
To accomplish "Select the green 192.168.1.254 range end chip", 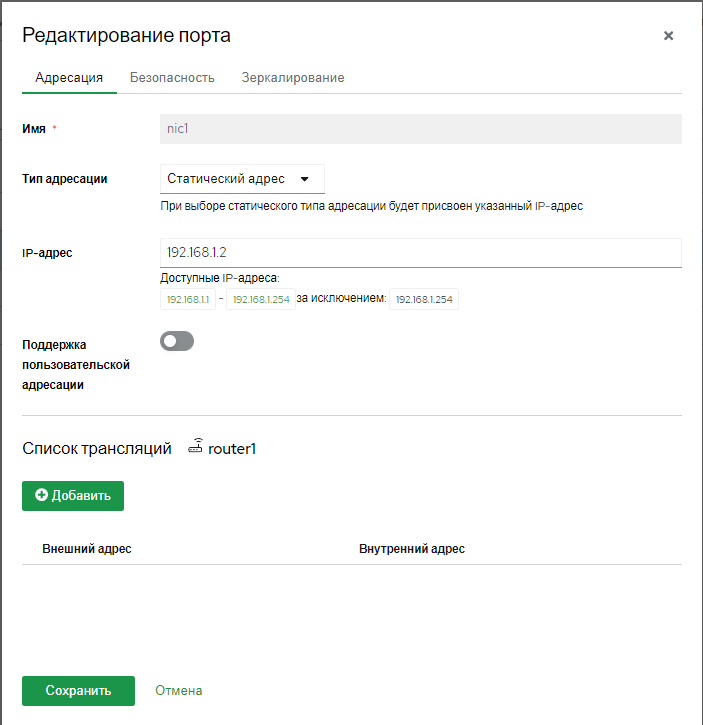I will click(261, 299).
